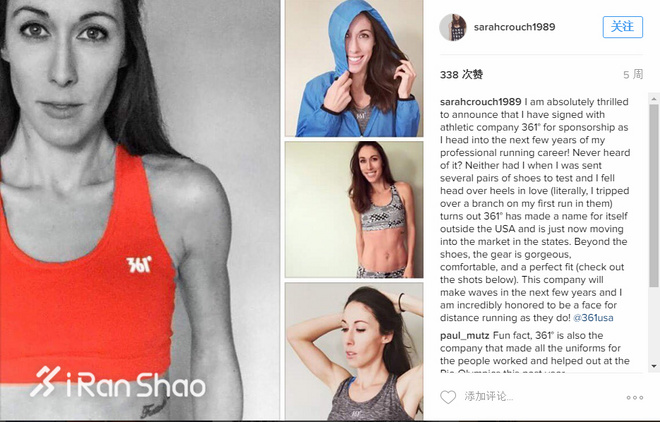
Task: Click the heart like icon
Action: tap(448, 397)
